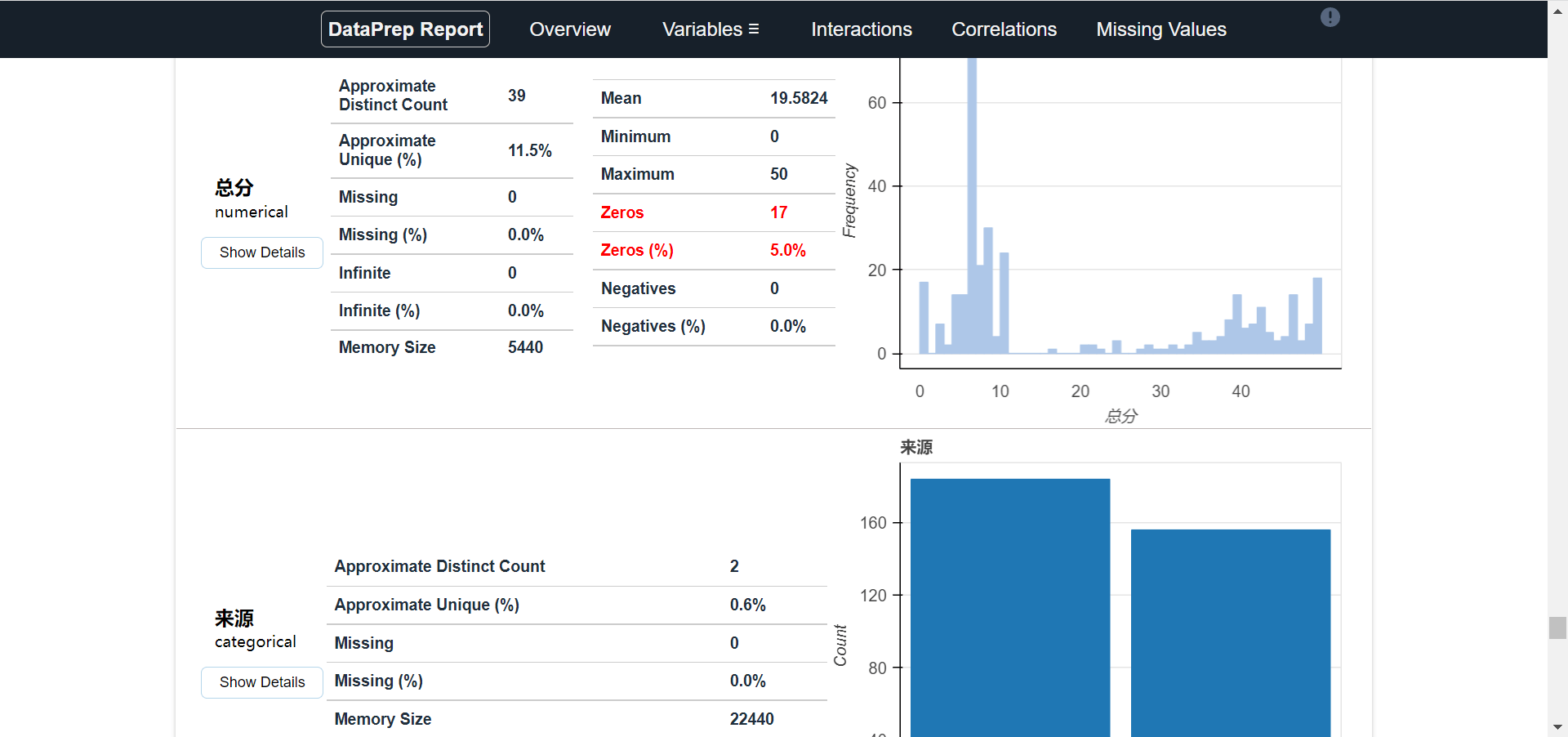This screenshot has height=737, width=1568.
Task: Click the DataPrep Report brand button
Action: [x=405, y=29]
